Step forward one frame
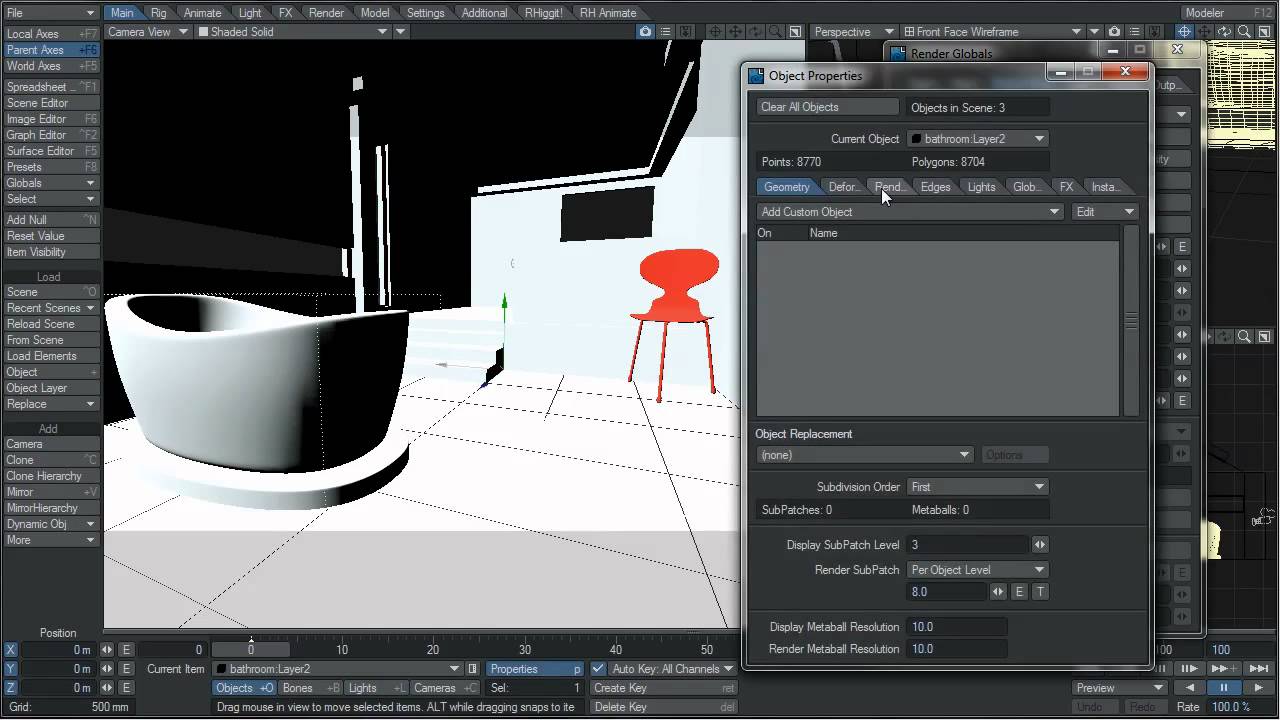Viewport: 1280px width, 720px height. (1189, 669)
